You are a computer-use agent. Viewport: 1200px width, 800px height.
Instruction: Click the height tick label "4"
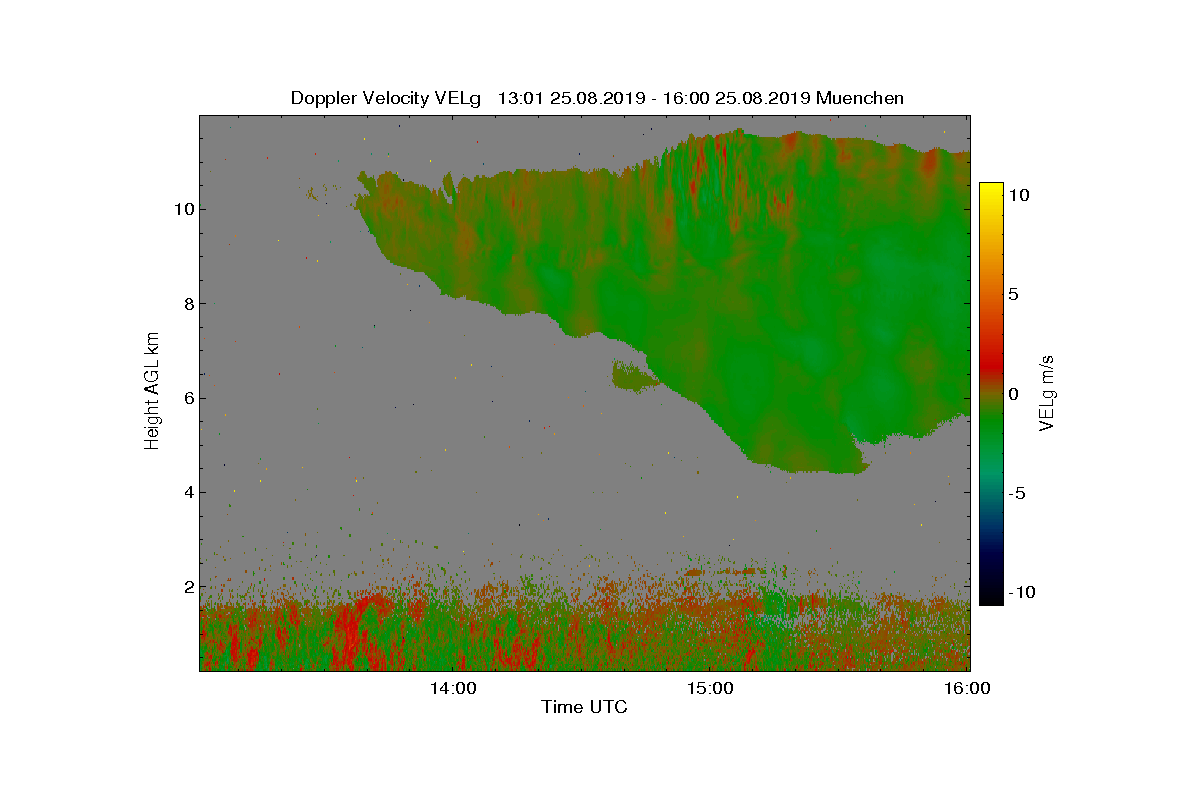[x=188, y=492]
